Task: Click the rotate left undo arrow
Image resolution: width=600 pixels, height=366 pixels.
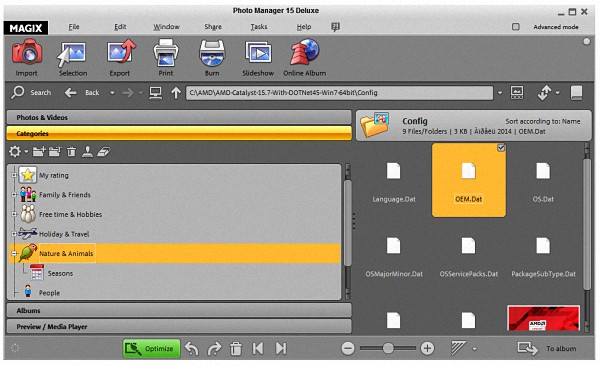Action: [192, 348]
